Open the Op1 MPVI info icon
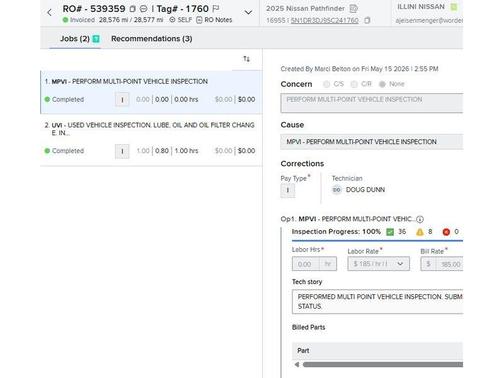The image size is (504, 378). click(420, 219)
